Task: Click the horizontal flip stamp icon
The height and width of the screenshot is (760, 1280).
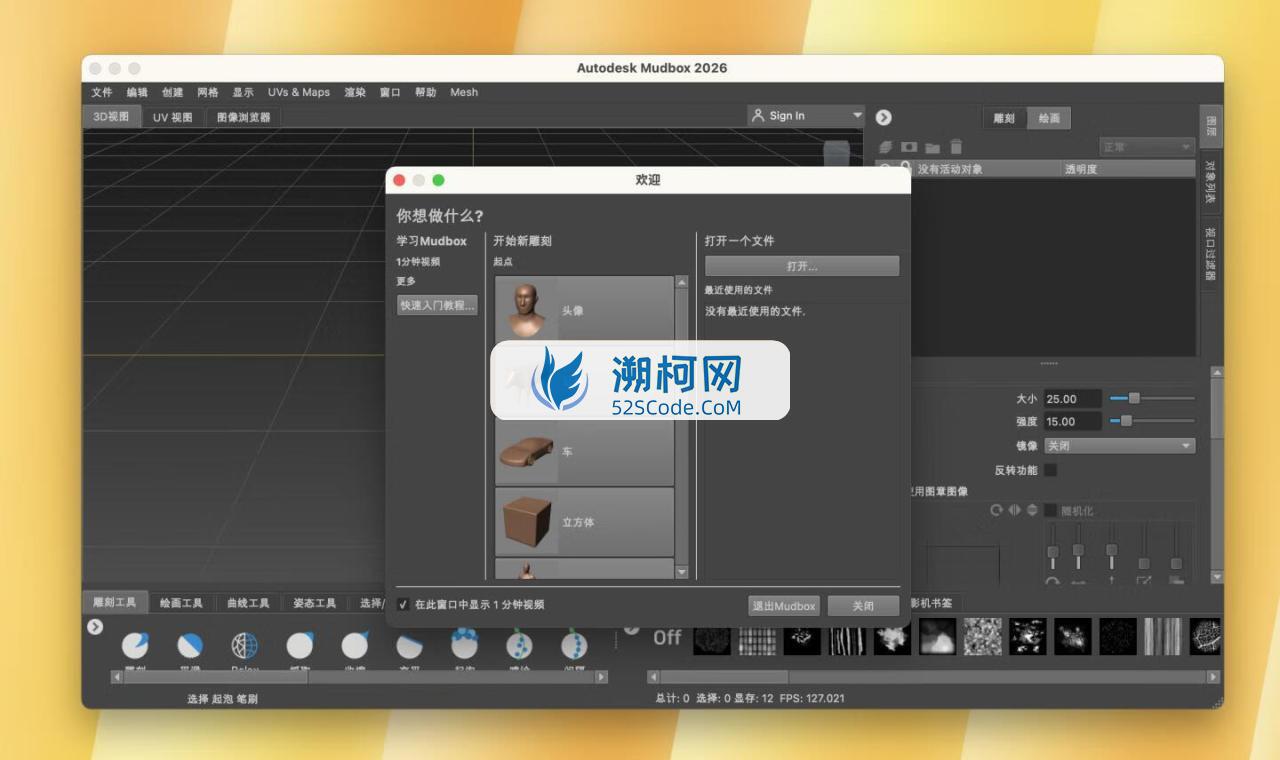Action: click(1014, 510)
